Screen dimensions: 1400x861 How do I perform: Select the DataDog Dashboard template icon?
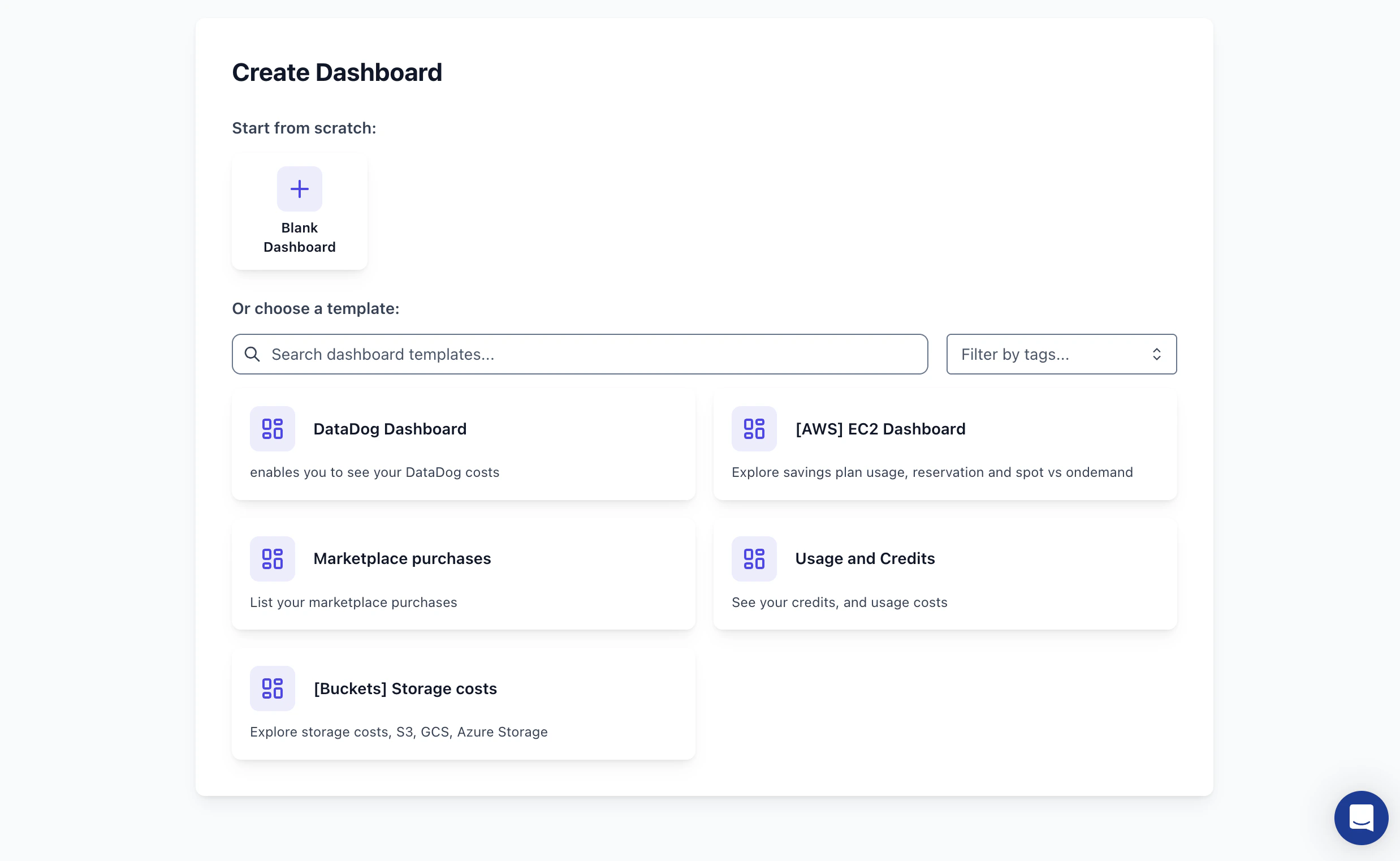point(272,429)
